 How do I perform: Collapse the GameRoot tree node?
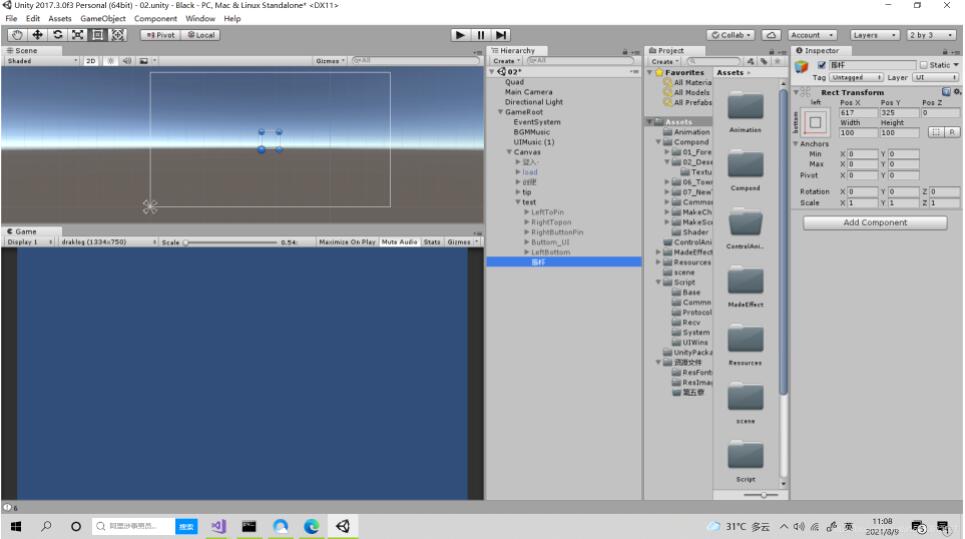pos(500,112)
